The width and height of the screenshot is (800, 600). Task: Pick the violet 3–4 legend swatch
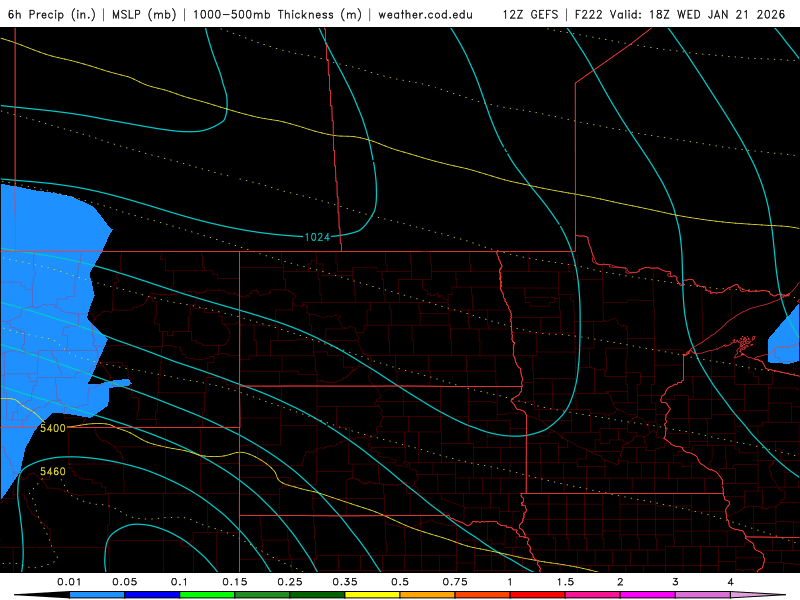click(703, 595)
